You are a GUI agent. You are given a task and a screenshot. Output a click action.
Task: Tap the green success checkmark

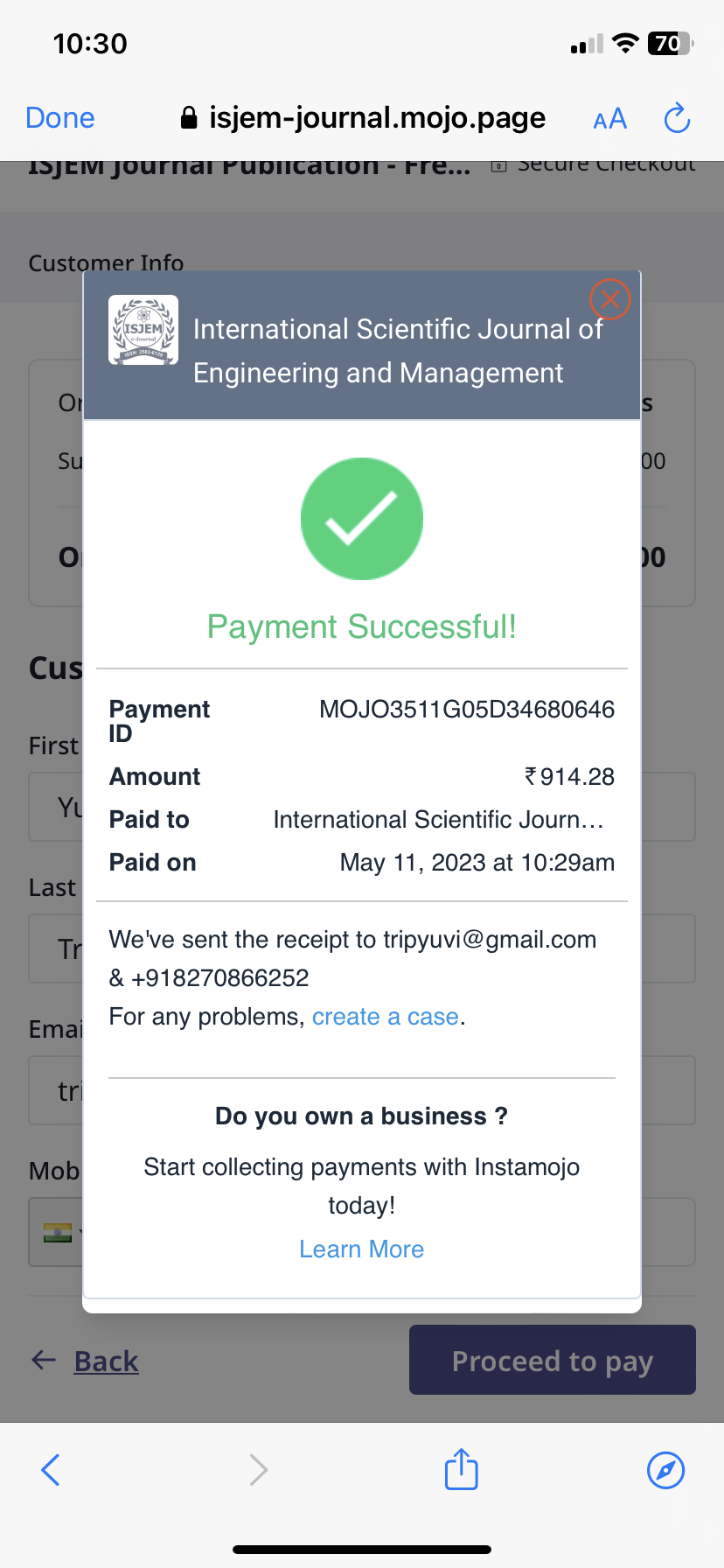362,519
